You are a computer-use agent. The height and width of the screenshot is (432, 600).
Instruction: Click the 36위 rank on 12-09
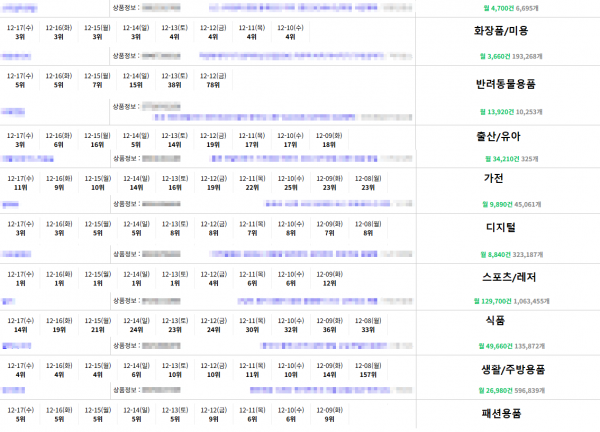coord(328,329)
